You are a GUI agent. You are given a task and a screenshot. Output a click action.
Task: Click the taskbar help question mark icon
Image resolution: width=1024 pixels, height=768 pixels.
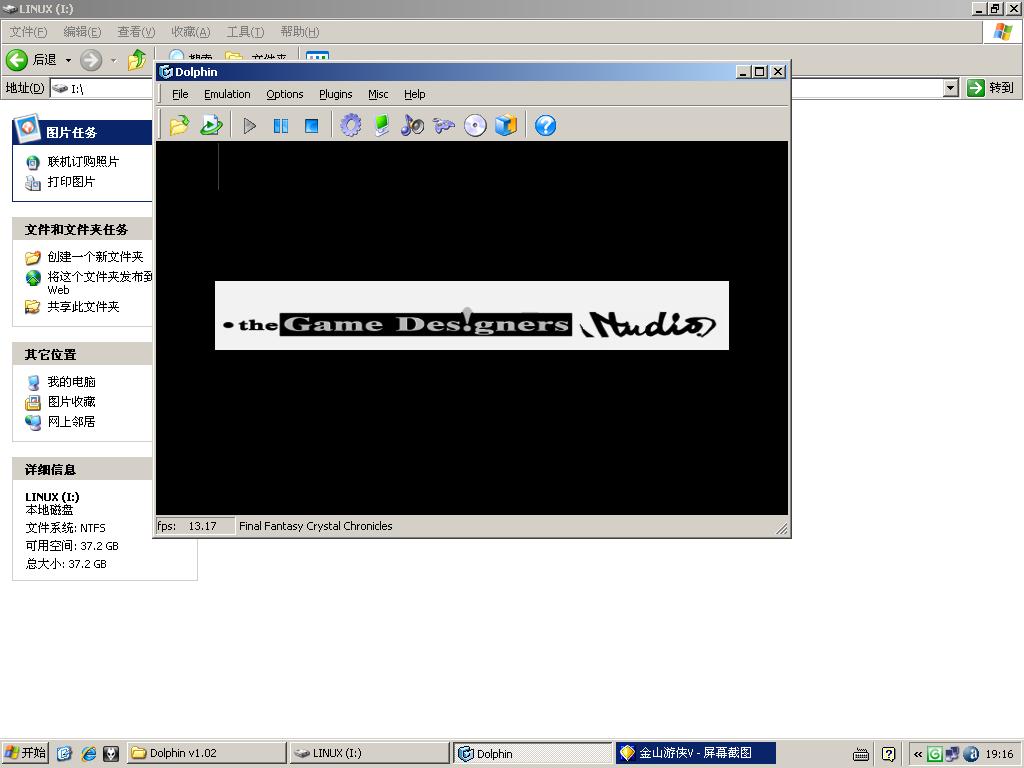(x=888, y=754)
